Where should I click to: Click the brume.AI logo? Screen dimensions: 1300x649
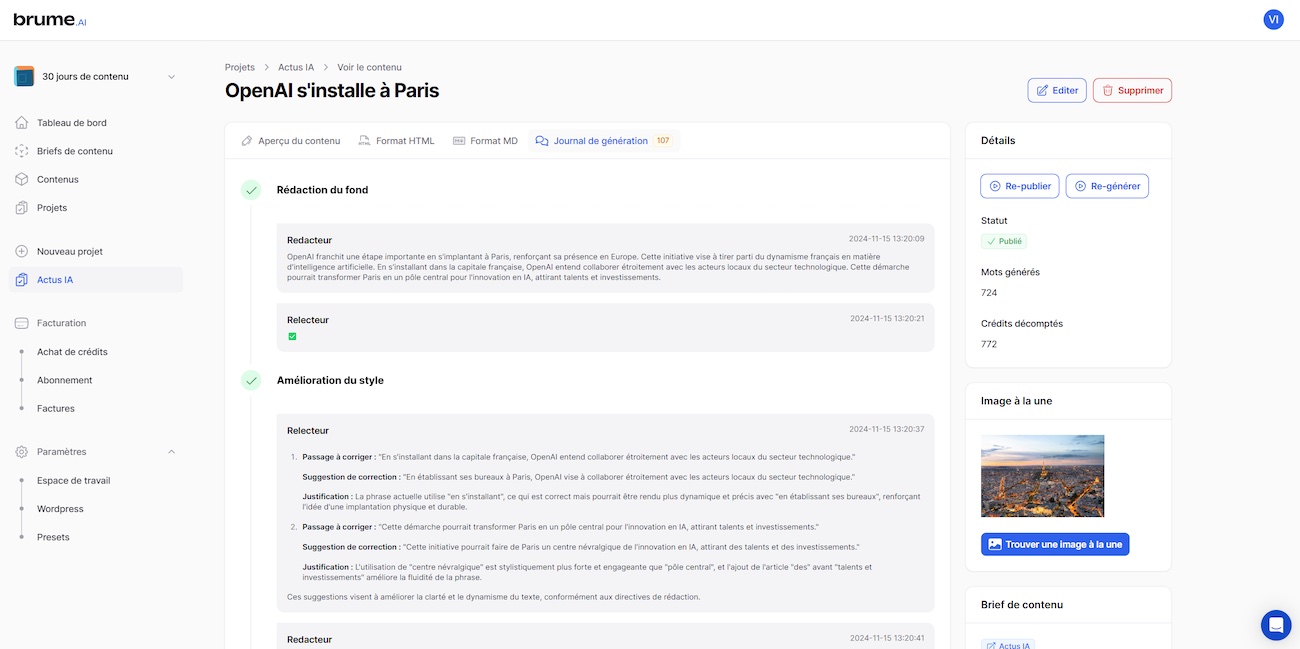(x=50, y=20)
